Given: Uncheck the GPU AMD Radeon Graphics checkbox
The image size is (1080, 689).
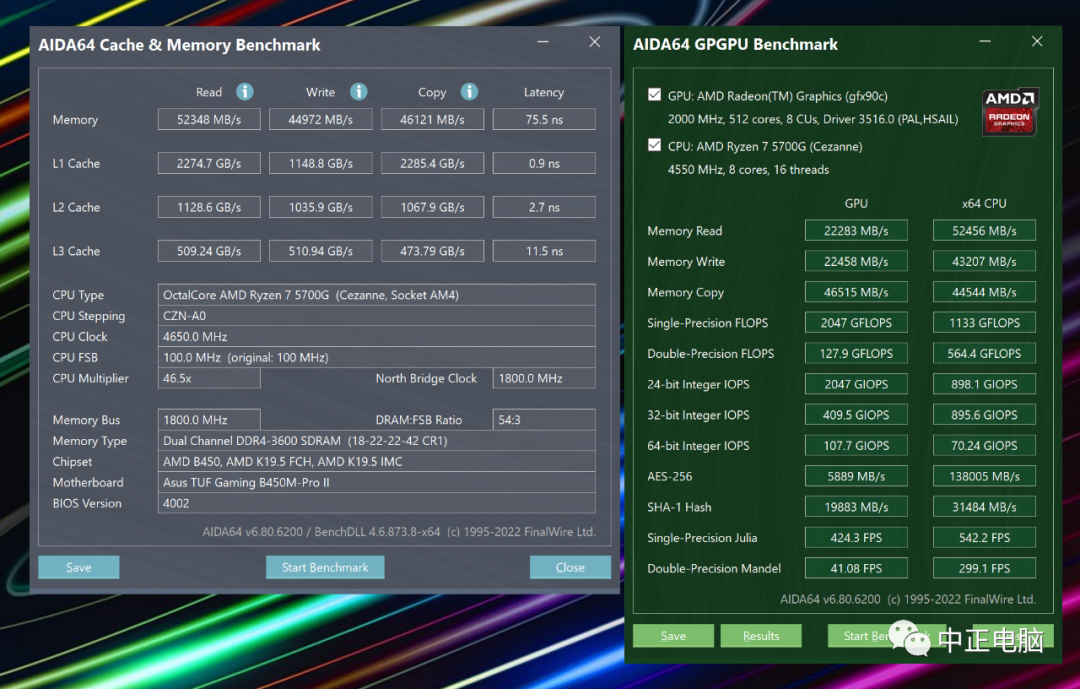Looking at the screenshot, I should click(654, 94).
